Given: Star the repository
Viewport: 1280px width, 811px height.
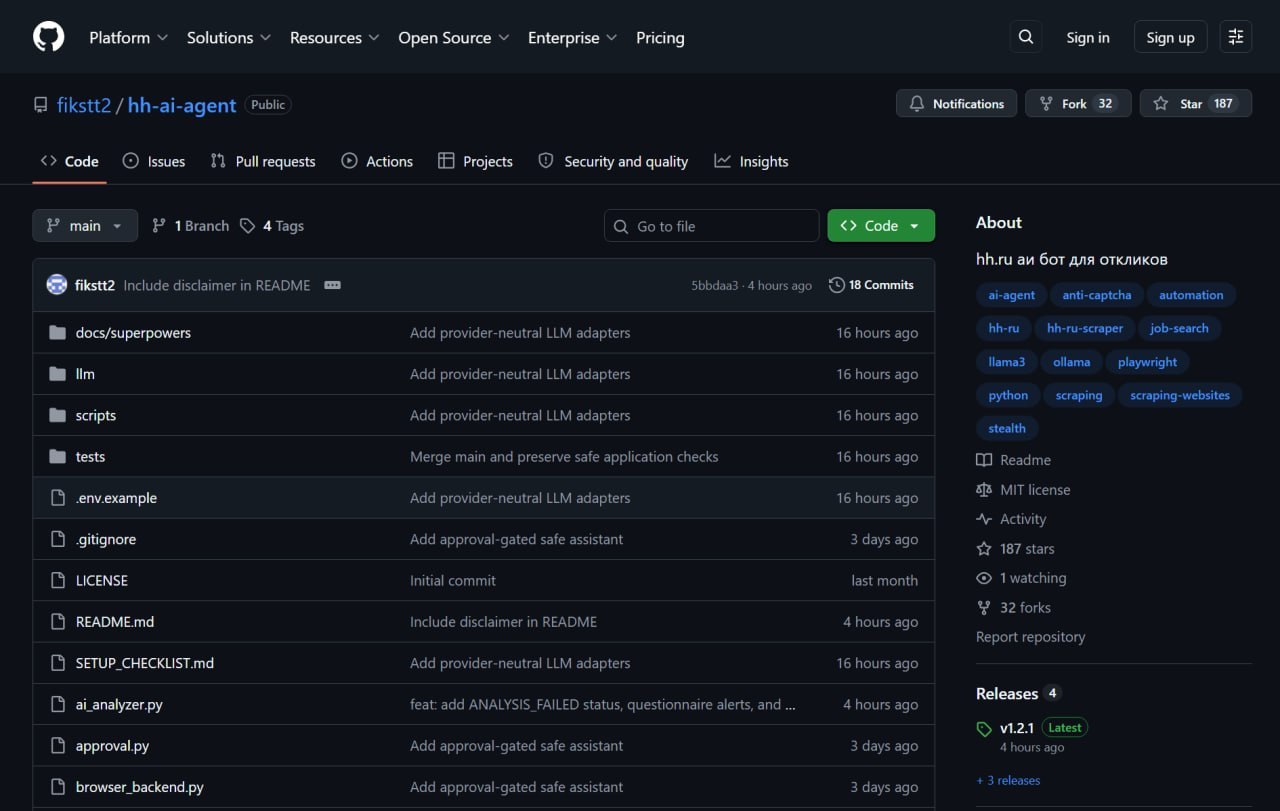Looking at the screenshot, I should (x=1195, y=104).
